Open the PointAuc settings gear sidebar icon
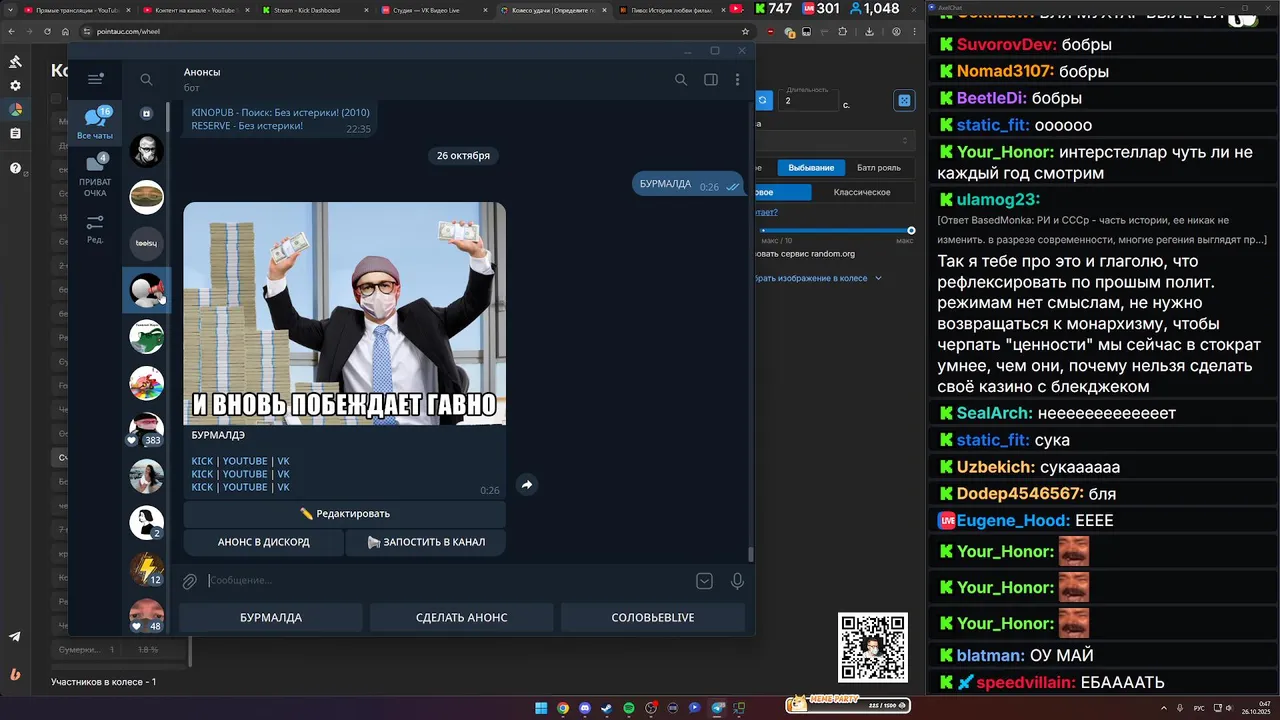This screenshot has height=720, width=1280. tap(15, 86)
